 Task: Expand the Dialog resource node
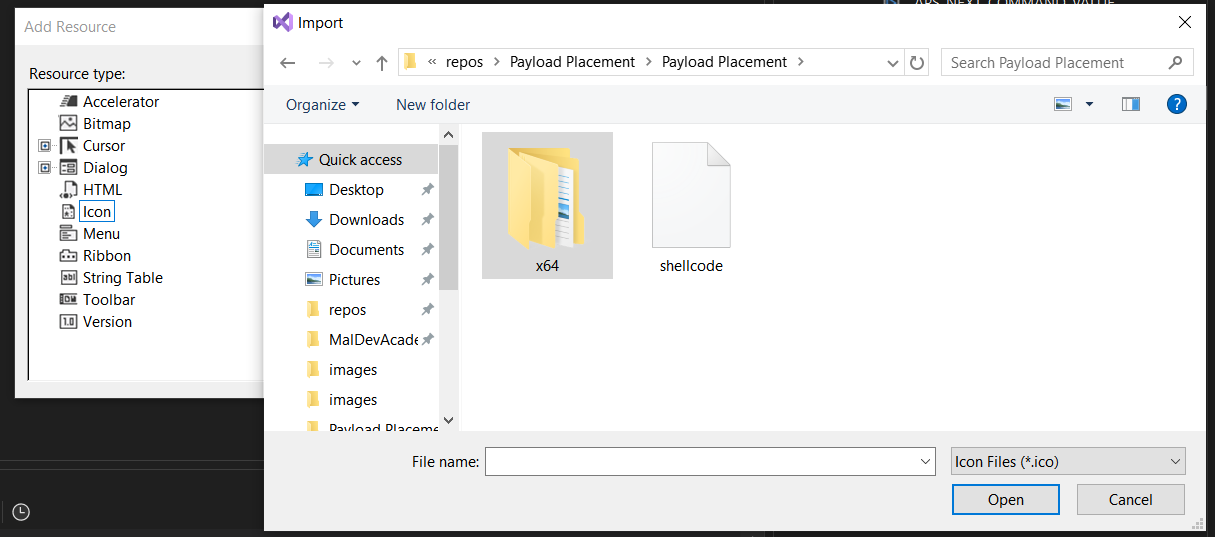pos(44,168)
